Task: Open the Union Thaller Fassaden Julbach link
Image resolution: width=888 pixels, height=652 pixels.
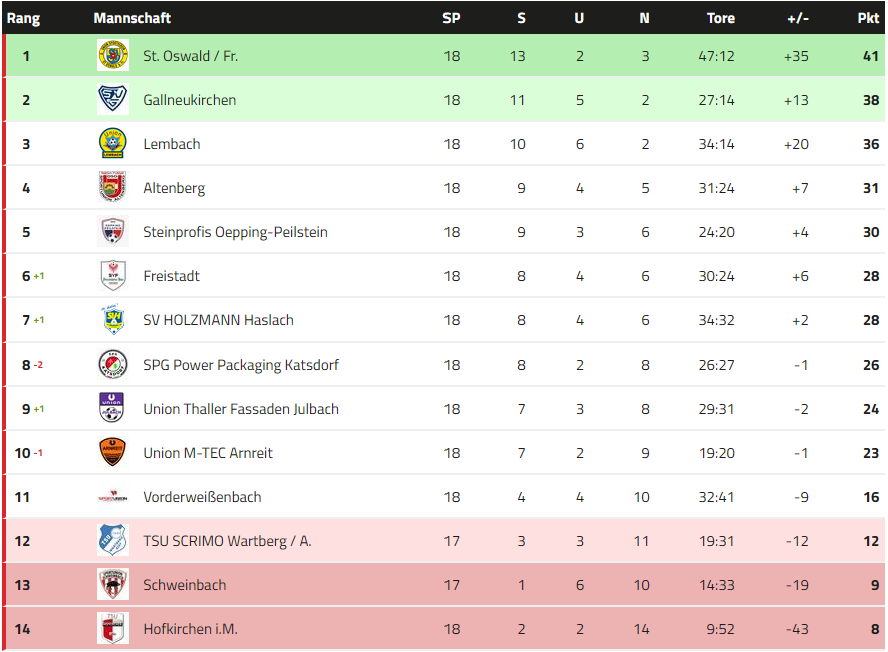Action: [x=241, y=409]
